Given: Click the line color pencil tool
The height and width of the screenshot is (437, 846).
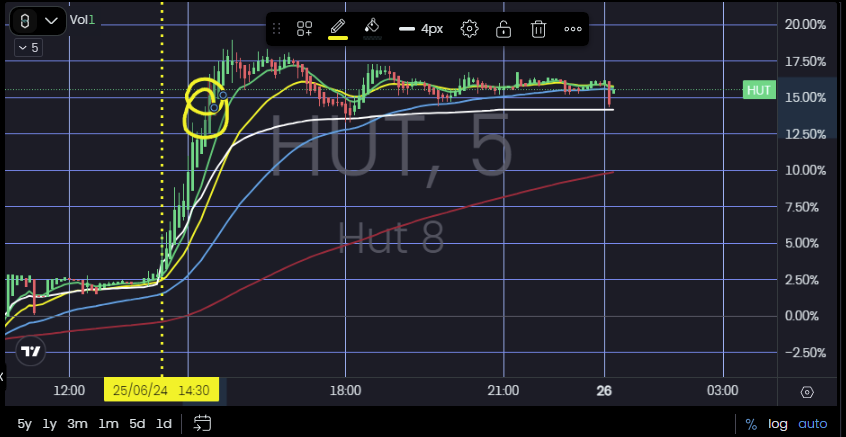Looking at the screenshot, I should click(338, 28).
